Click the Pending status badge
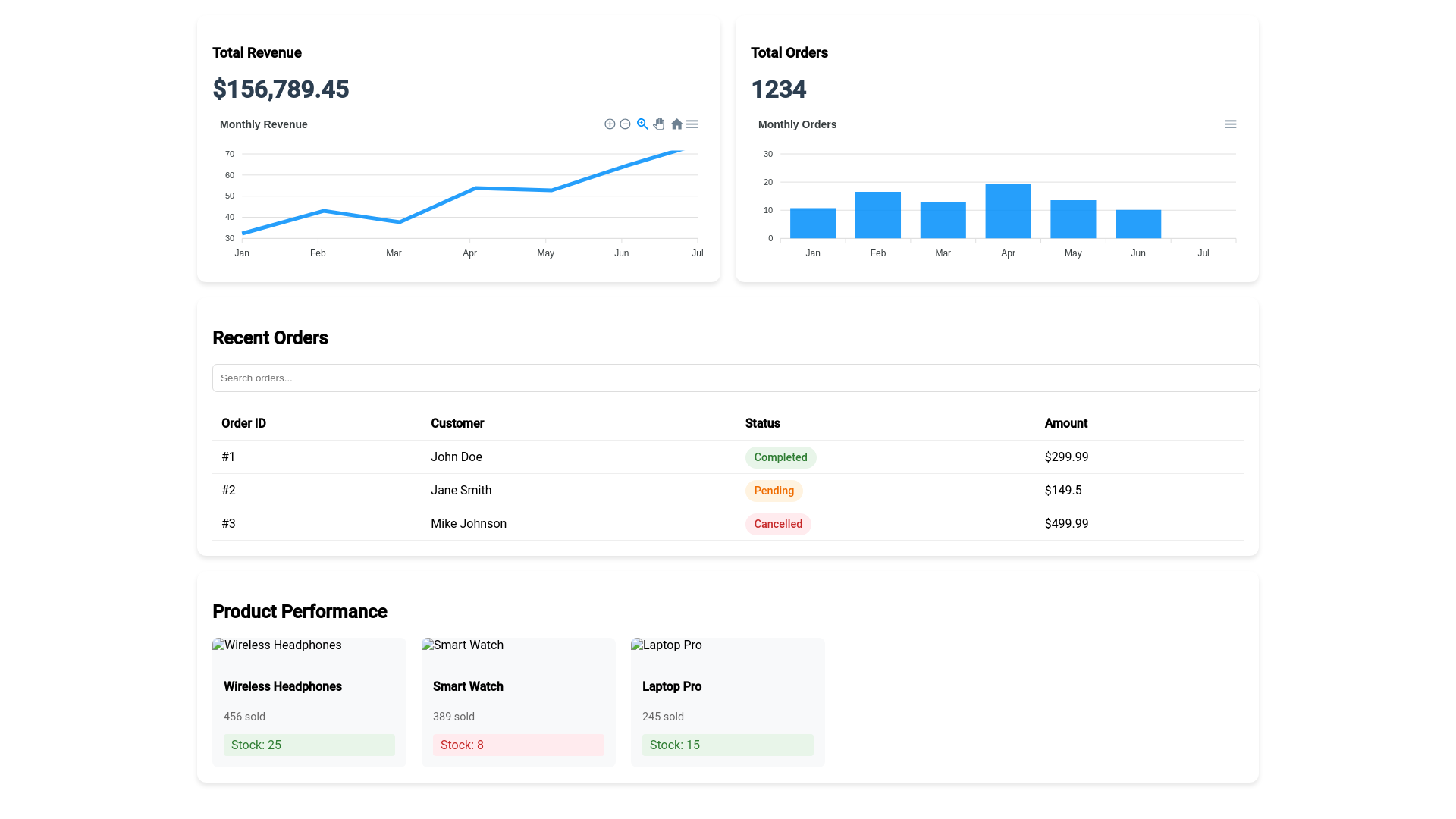Screen dimensions: 1456x819 click(773, 491)
